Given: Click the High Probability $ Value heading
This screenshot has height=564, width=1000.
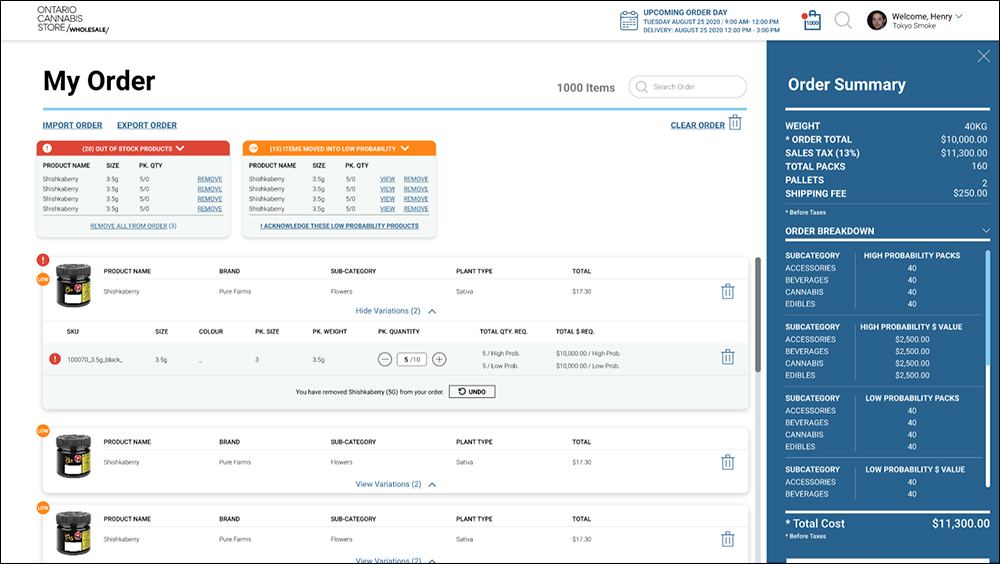Looking at the screenshot, I should pyautogui.click(x=911, y=327).
